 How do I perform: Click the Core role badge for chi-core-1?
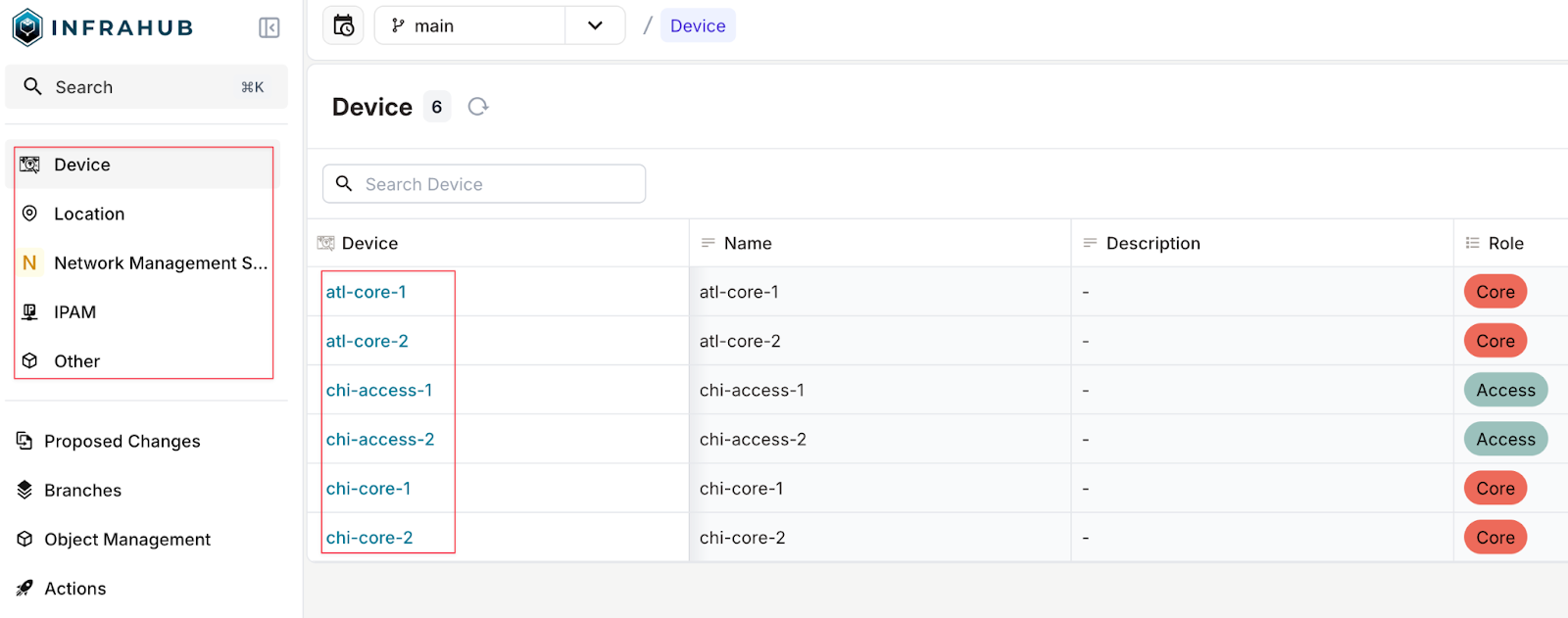pyautogui.click(x=1495, y=488)
